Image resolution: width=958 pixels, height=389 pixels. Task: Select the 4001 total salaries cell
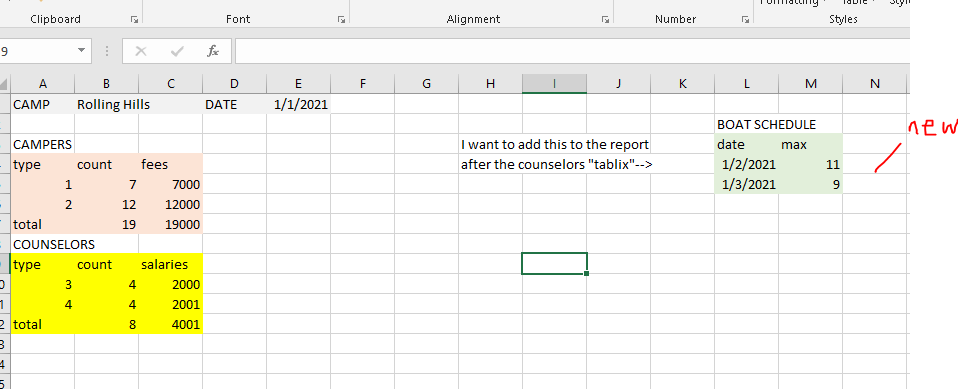pyautogui.click(x=170, y=324)
